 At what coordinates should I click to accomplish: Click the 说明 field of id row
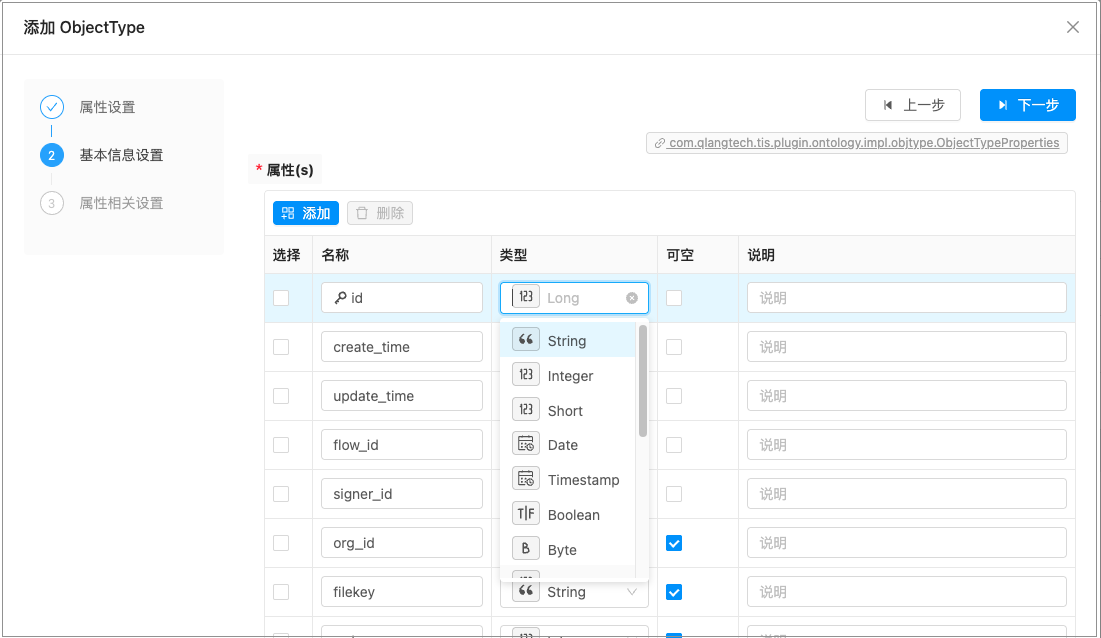(x=906, y=298)
